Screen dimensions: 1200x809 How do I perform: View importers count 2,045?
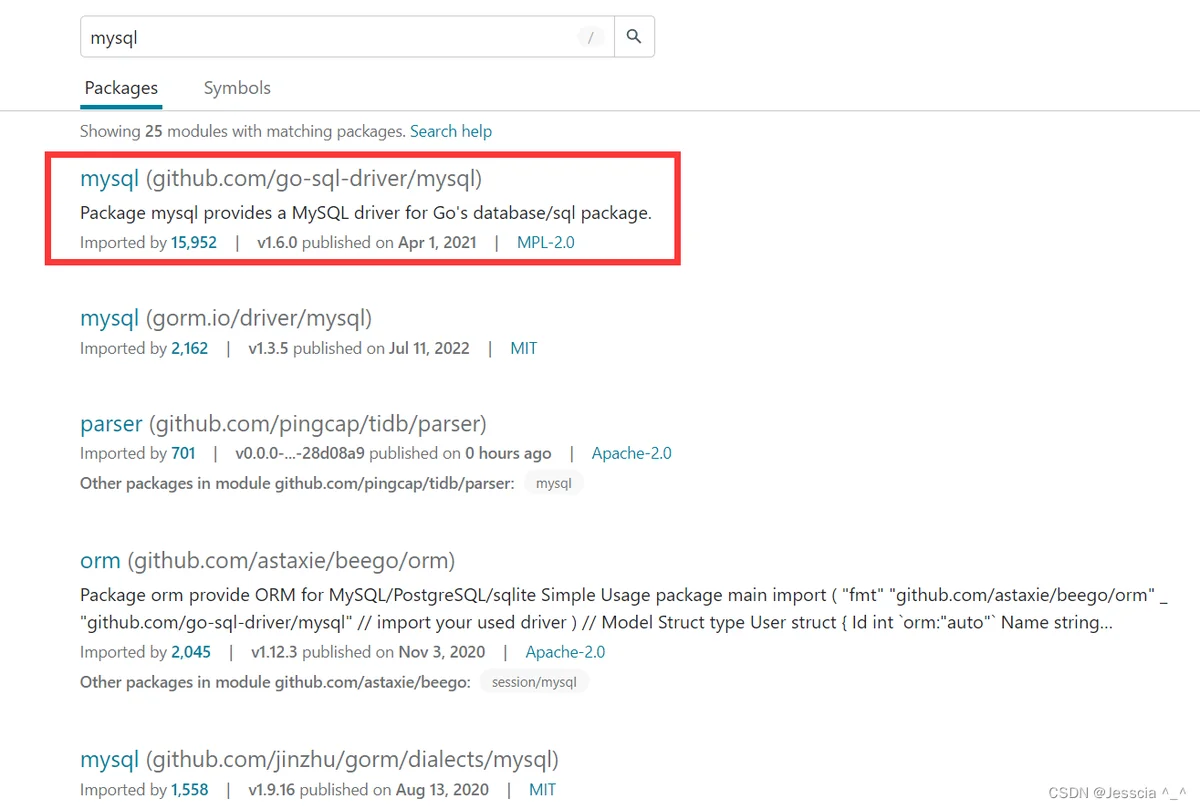(191, 652)
